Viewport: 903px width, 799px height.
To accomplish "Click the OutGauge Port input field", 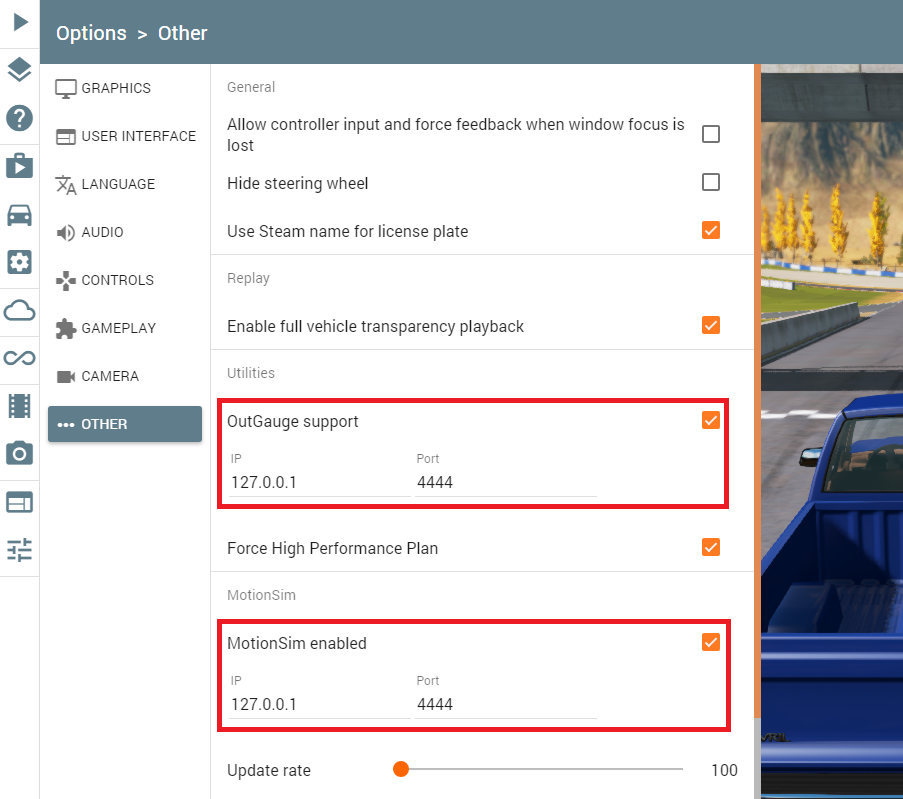I will (505, 482).
